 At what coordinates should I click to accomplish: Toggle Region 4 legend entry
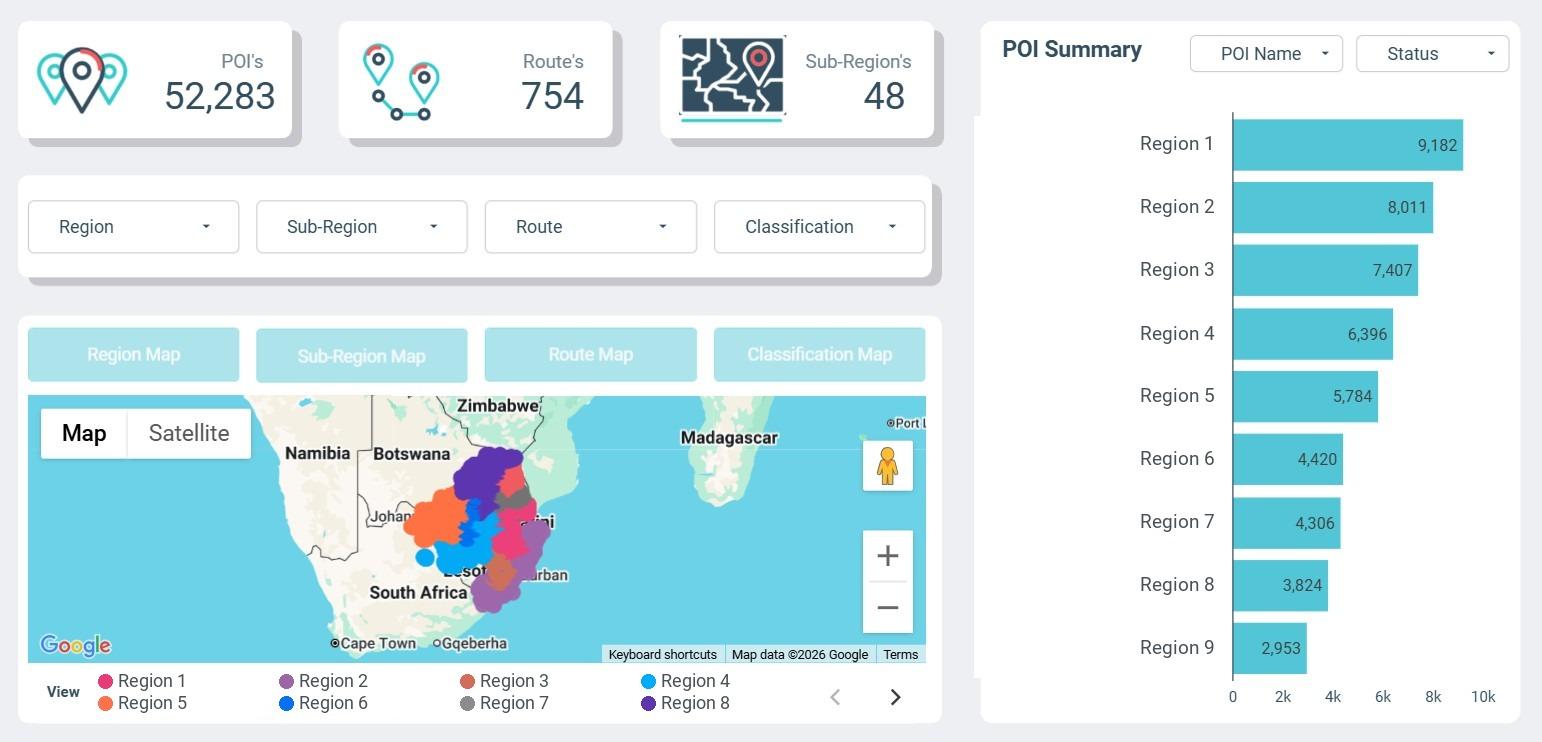685,681
